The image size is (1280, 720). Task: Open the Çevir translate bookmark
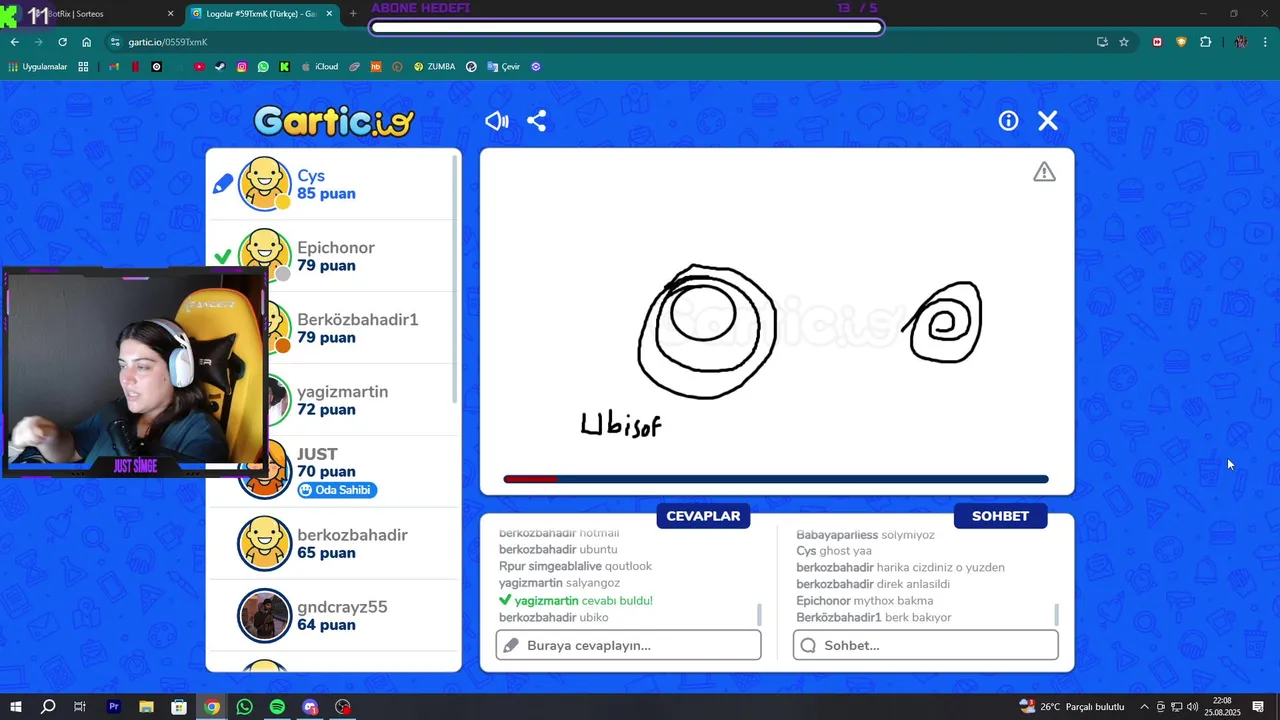(x=504, y=67)
